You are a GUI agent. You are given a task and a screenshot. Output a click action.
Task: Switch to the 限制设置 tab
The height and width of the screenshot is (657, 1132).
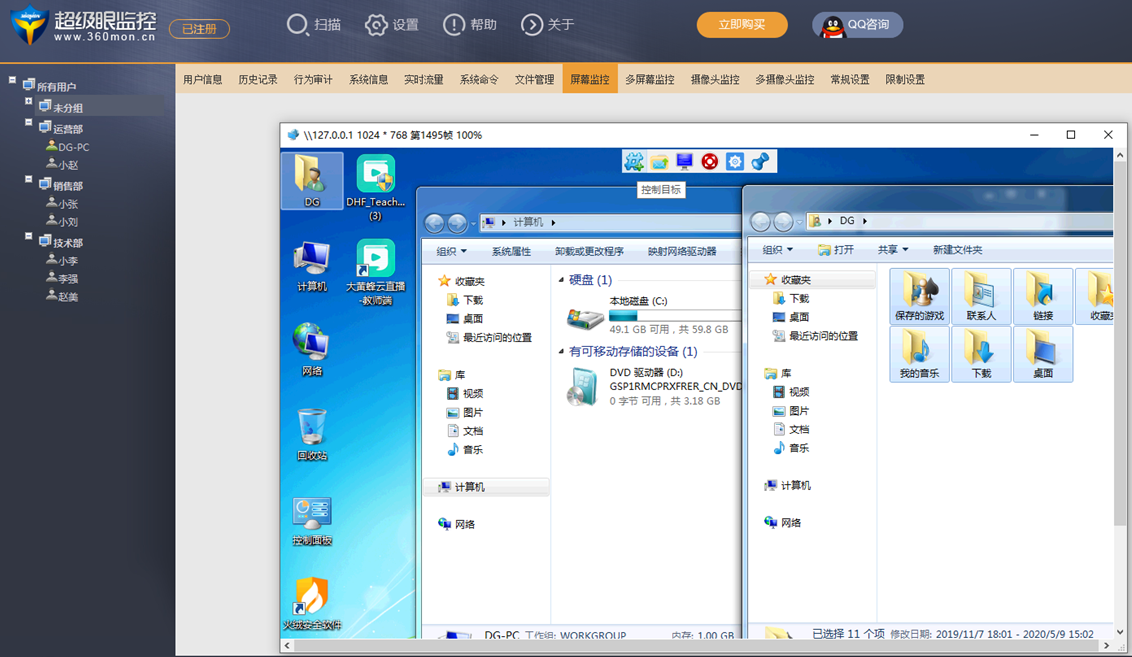click(905, 79)
